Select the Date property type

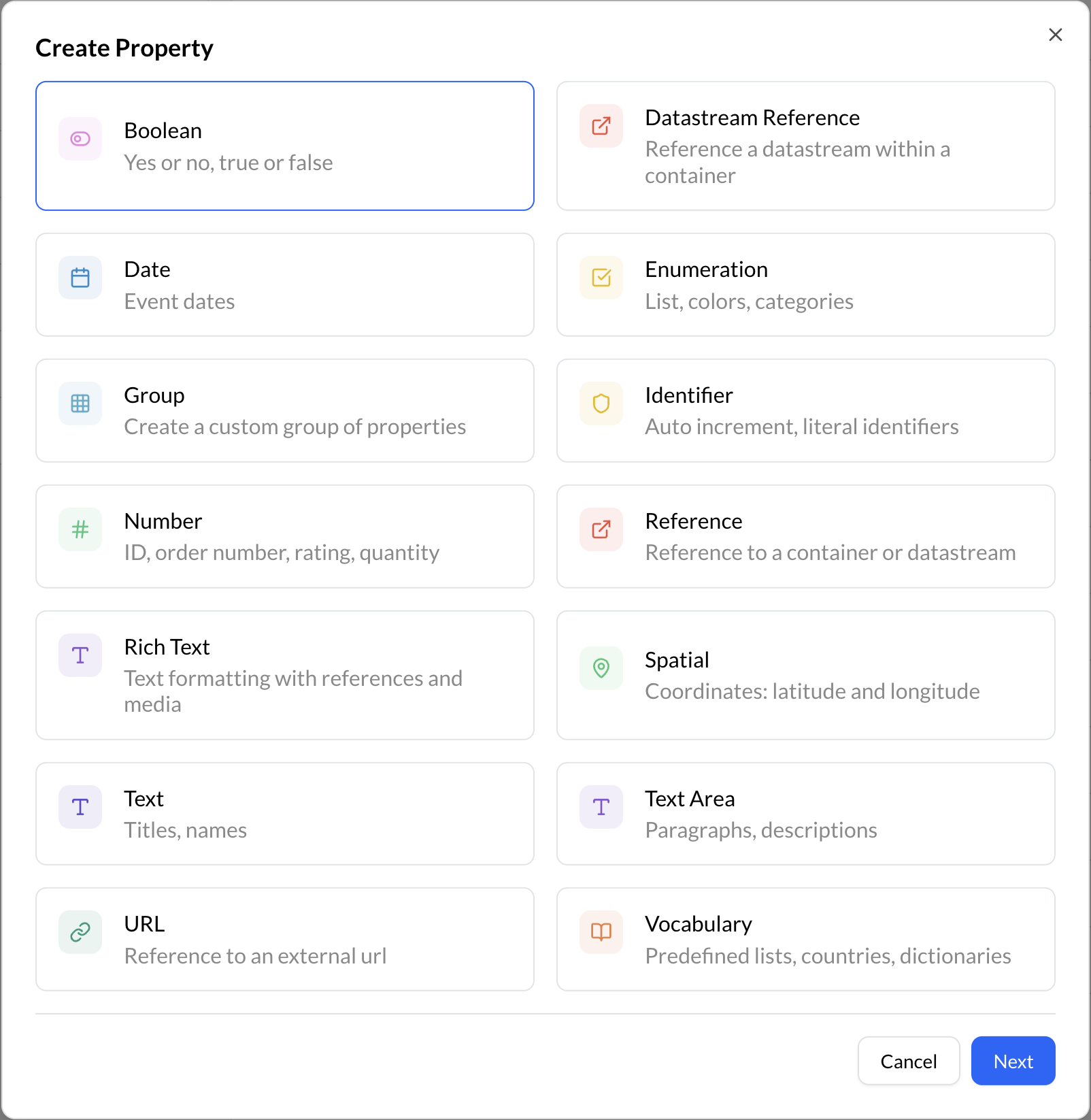285,284
